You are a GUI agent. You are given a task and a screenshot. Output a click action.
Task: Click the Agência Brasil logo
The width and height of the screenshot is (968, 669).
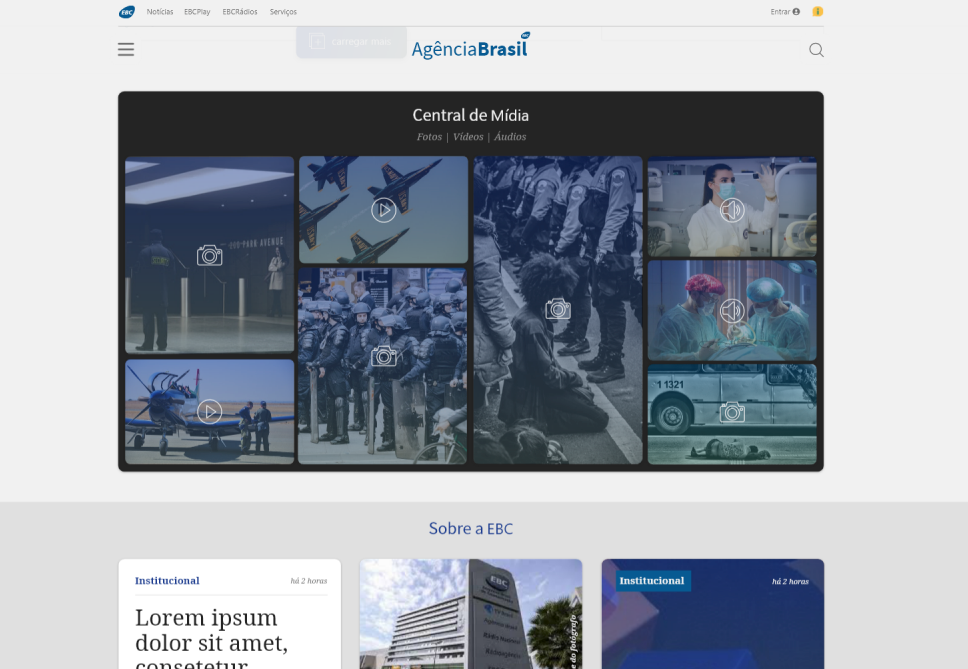[470, 47]
